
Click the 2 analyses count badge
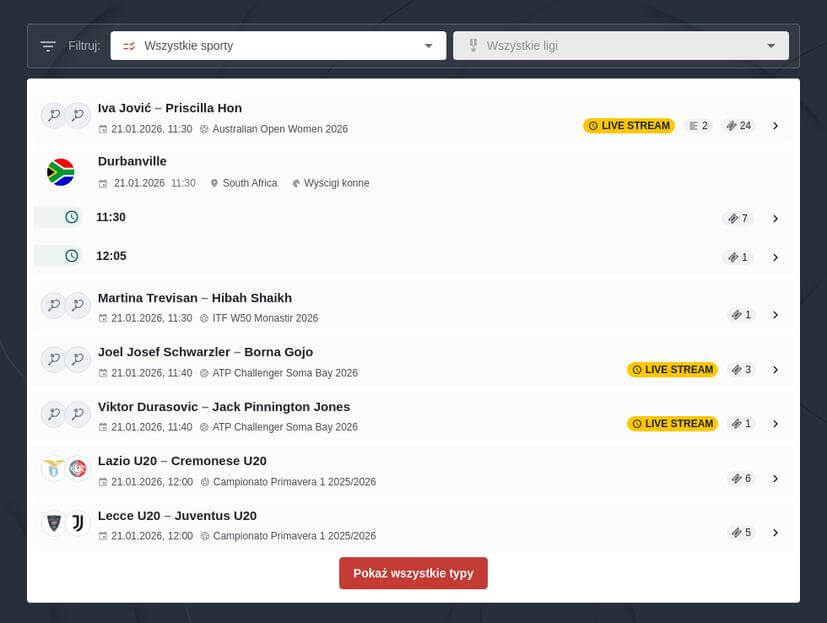point(698,126)
